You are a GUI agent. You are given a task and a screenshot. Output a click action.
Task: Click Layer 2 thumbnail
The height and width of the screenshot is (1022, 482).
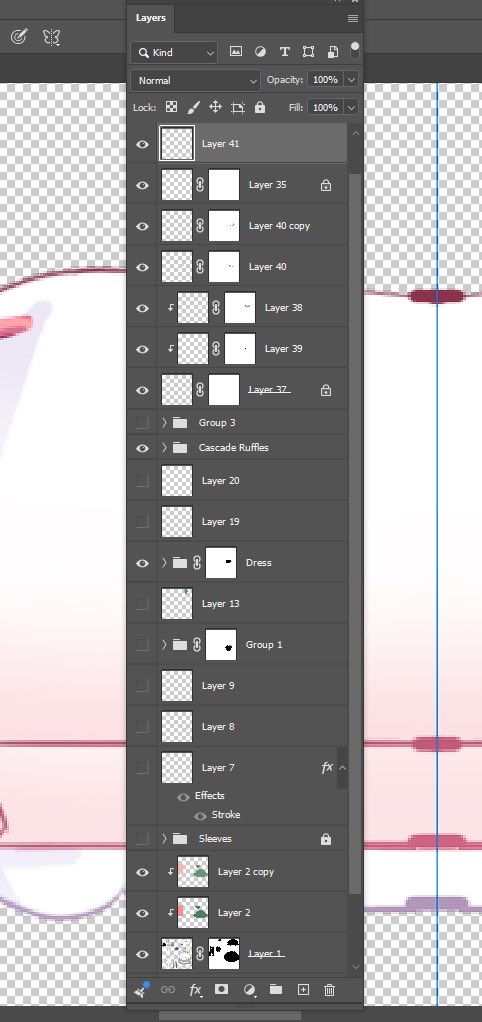[x=193, y=913]
